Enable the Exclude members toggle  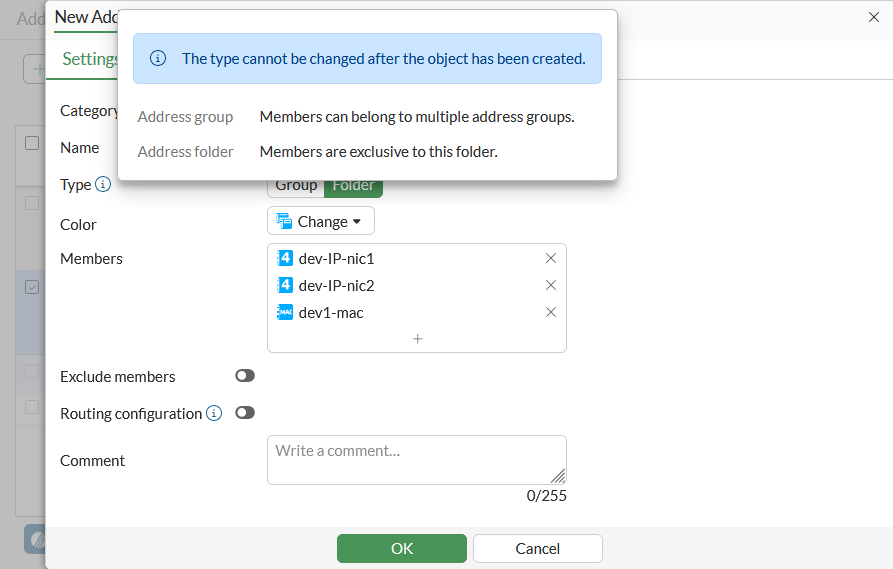245,376
